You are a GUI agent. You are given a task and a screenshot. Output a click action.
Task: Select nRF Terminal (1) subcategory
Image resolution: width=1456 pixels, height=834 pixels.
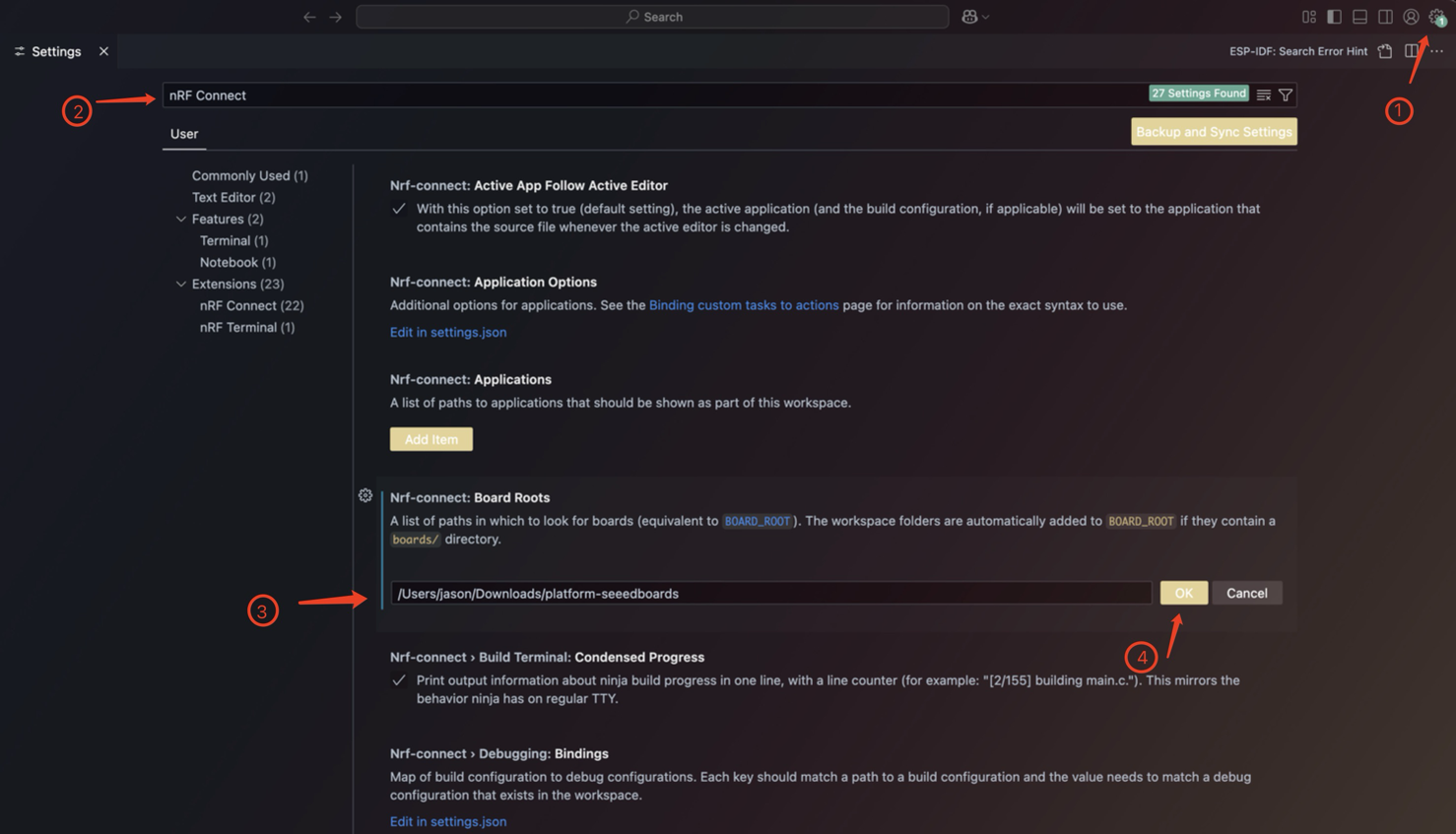tap(247, 327)
